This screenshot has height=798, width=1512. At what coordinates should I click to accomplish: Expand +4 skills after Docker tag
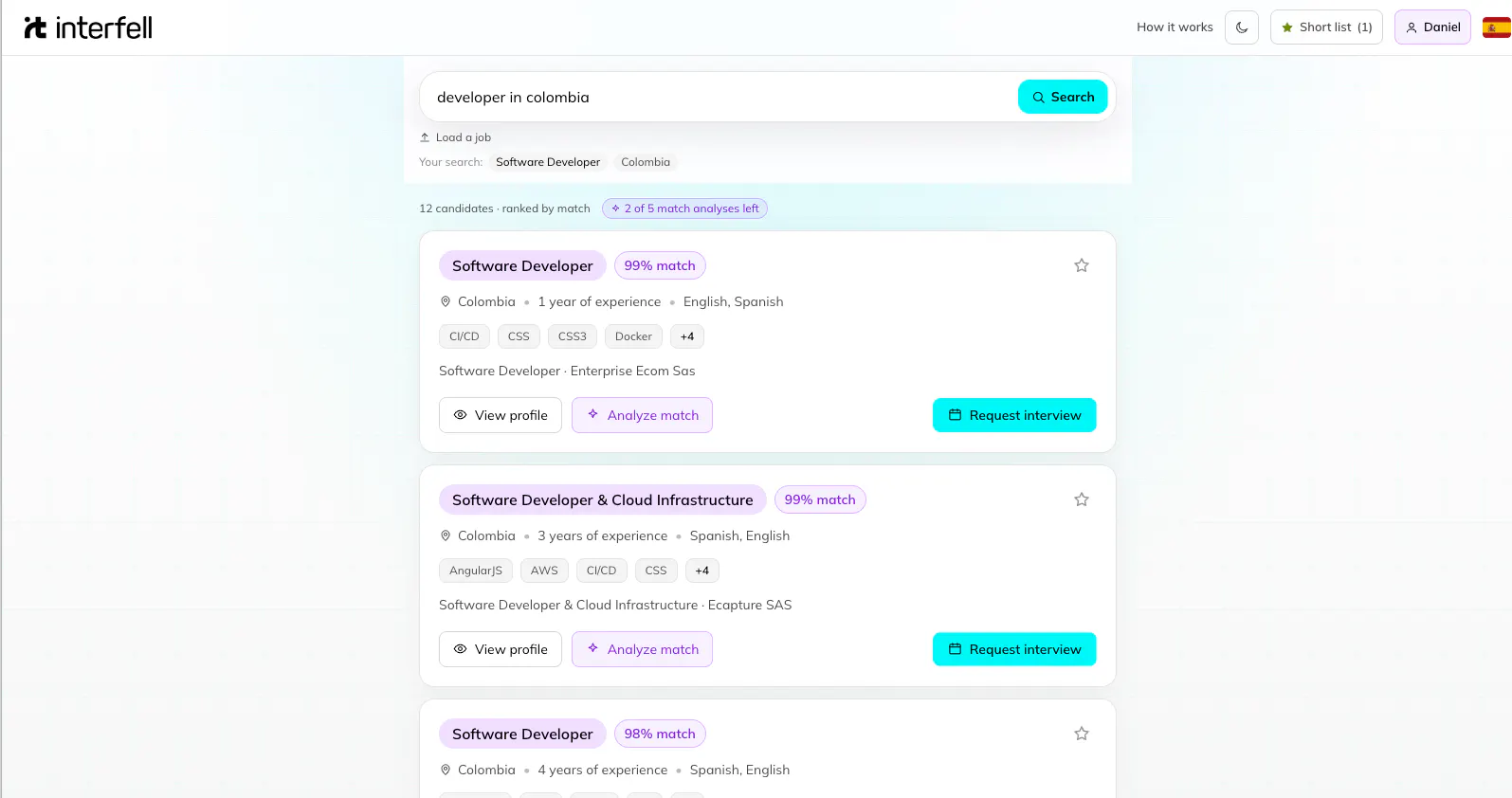[x=687, y=336]
